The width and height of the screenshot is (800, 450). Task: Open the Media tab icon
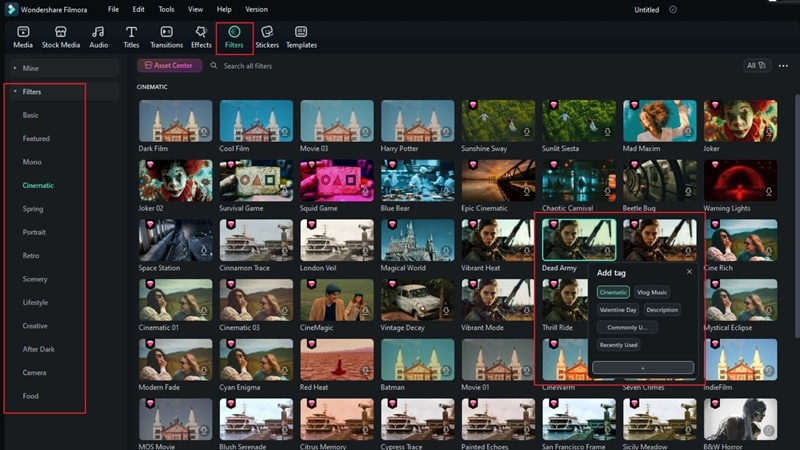23,32
